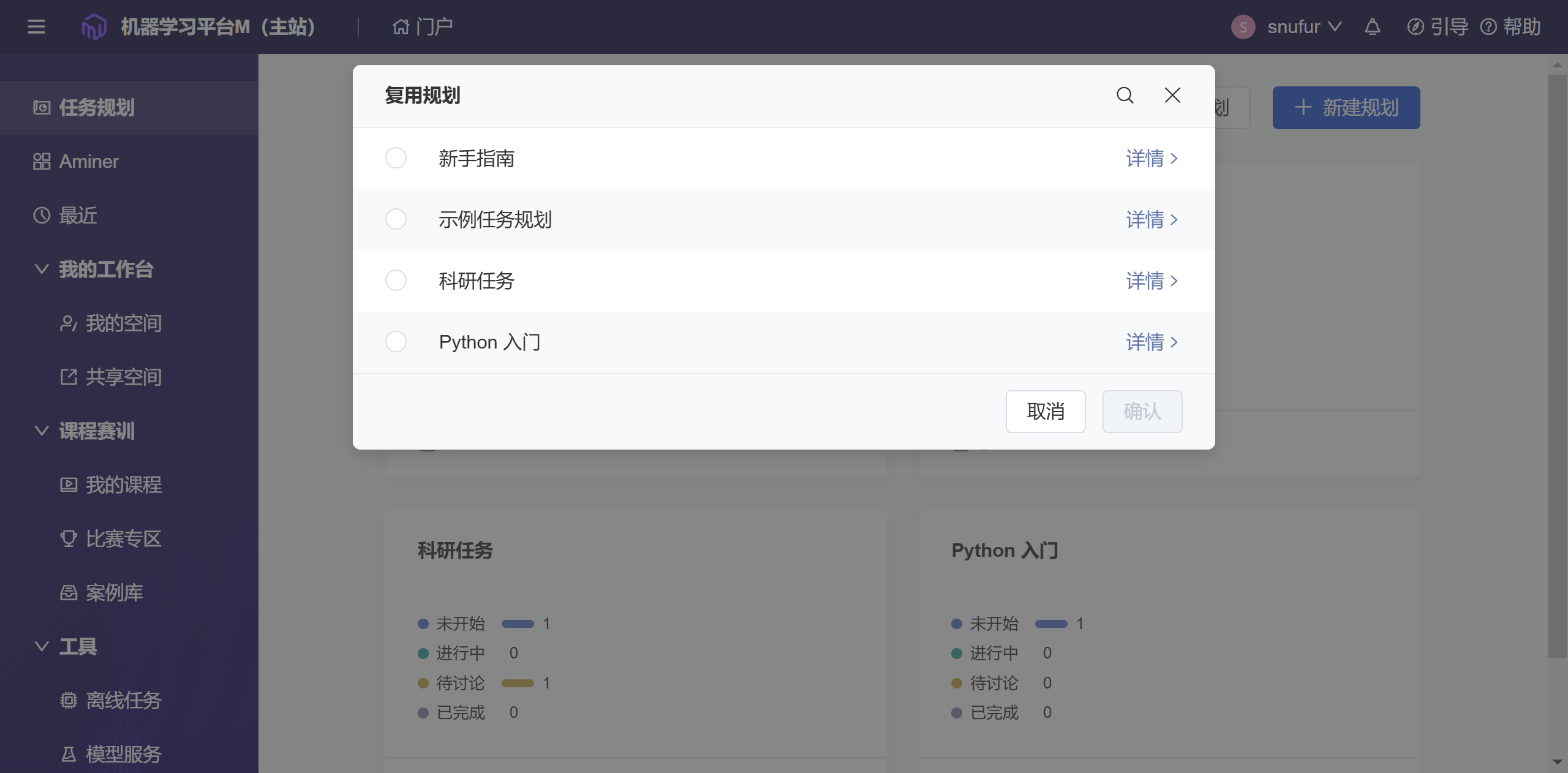Close the 复用规划 dialog with X

pyautogui.click(x=1172, y=95)
